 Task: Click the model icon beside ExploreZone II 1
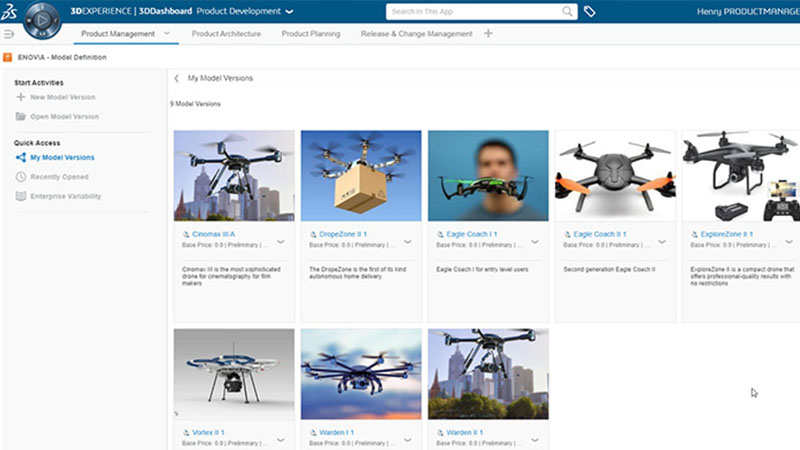694,234
